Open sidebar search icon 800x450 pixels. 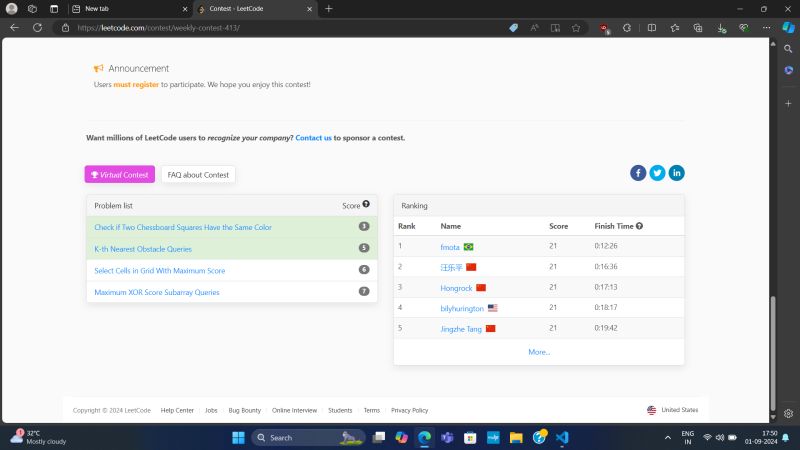(x=788, y=49)
